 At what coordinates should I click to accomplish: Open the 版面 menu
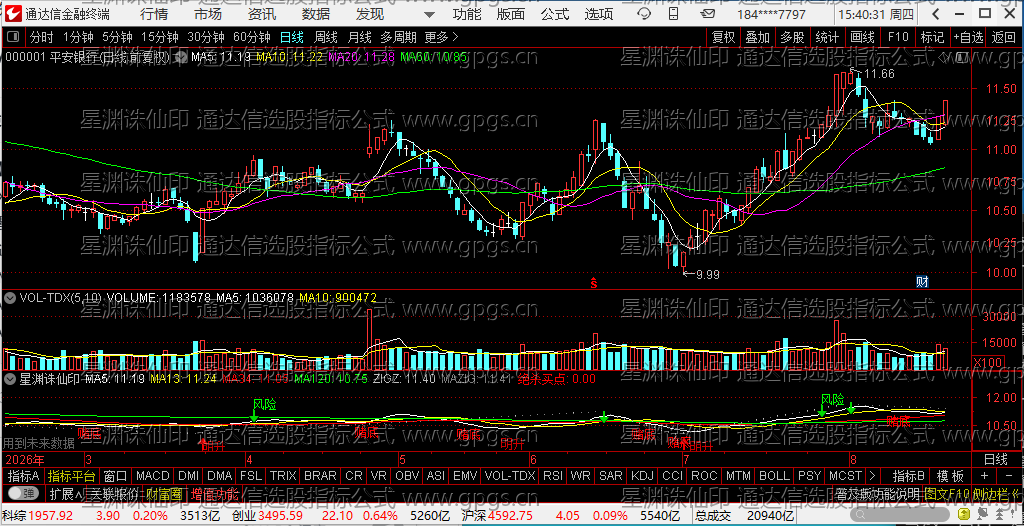(x=510, y=14)
